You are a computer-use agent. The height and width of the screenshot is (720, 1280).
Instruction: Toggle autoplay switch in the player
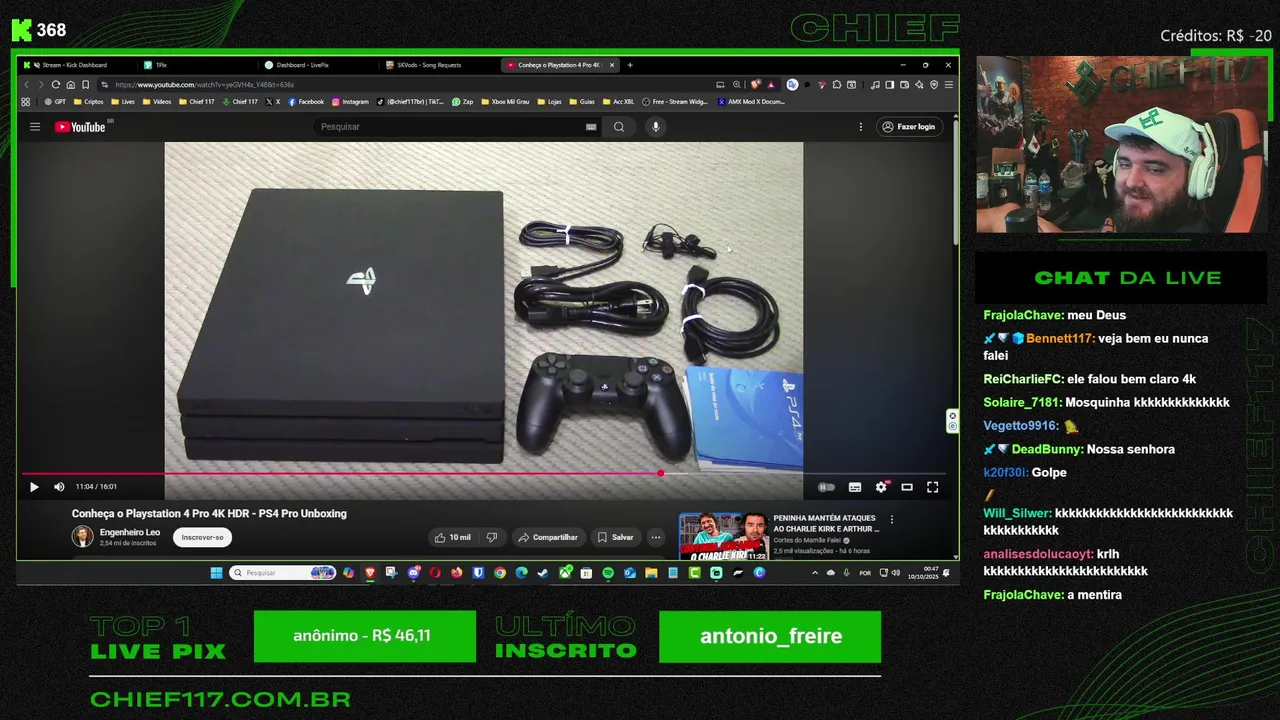[x=826, y=487]
